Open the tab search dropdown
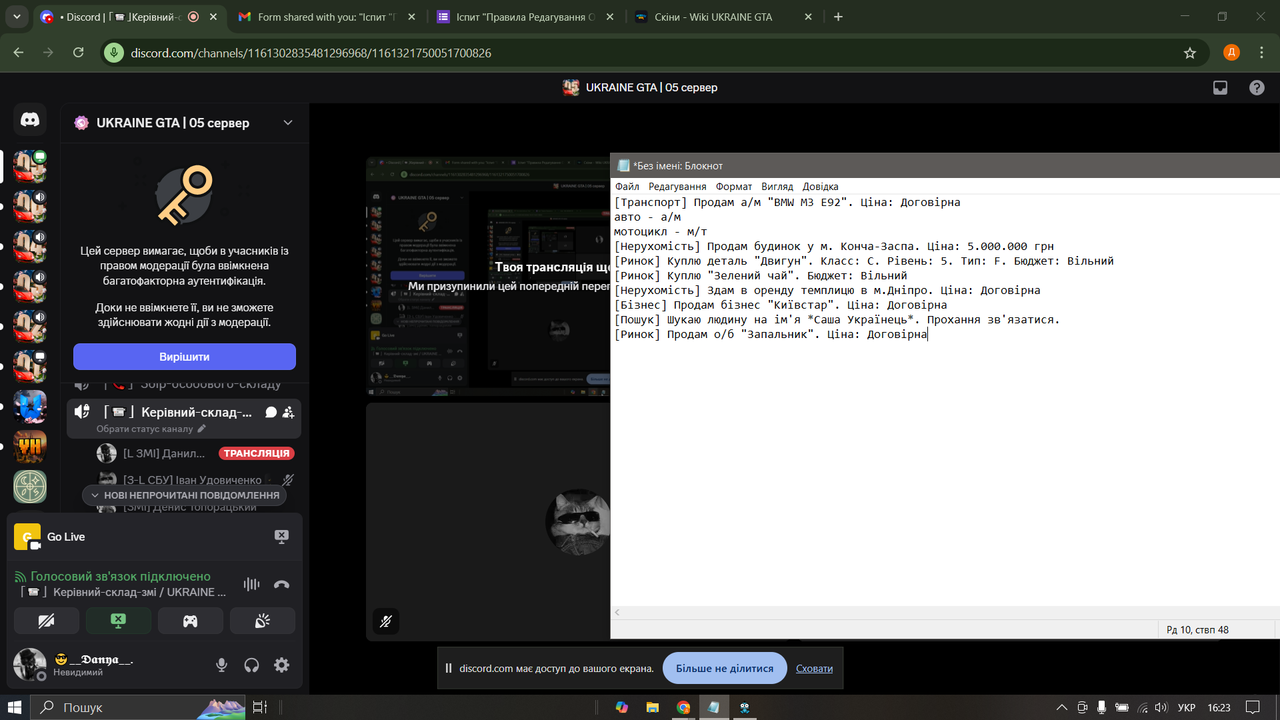The height and width of the screenshot is (720, 1280). (x=15, y=17)
